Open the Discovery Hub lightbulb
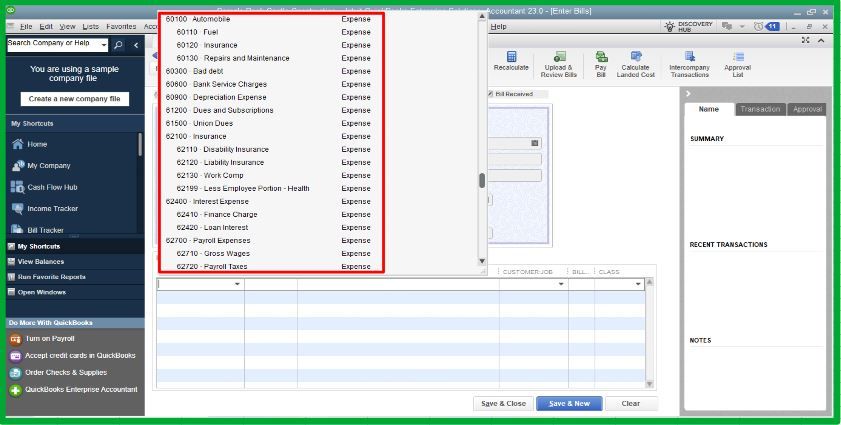 [x=669, y=26]
